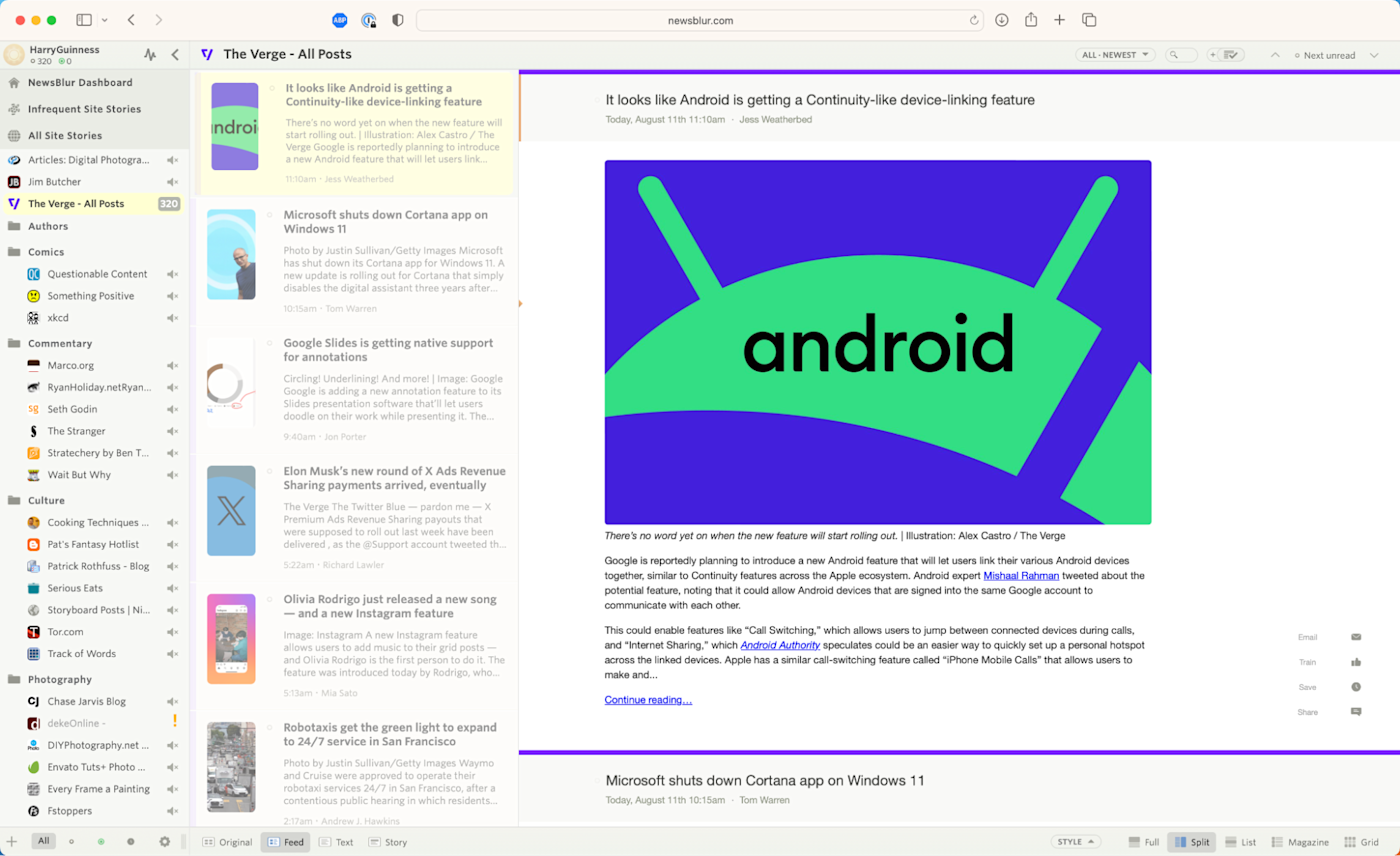Click the Infrequent Site Stories icon
The width and height of the screenshot is (1400, 856).
click(14, 109)
